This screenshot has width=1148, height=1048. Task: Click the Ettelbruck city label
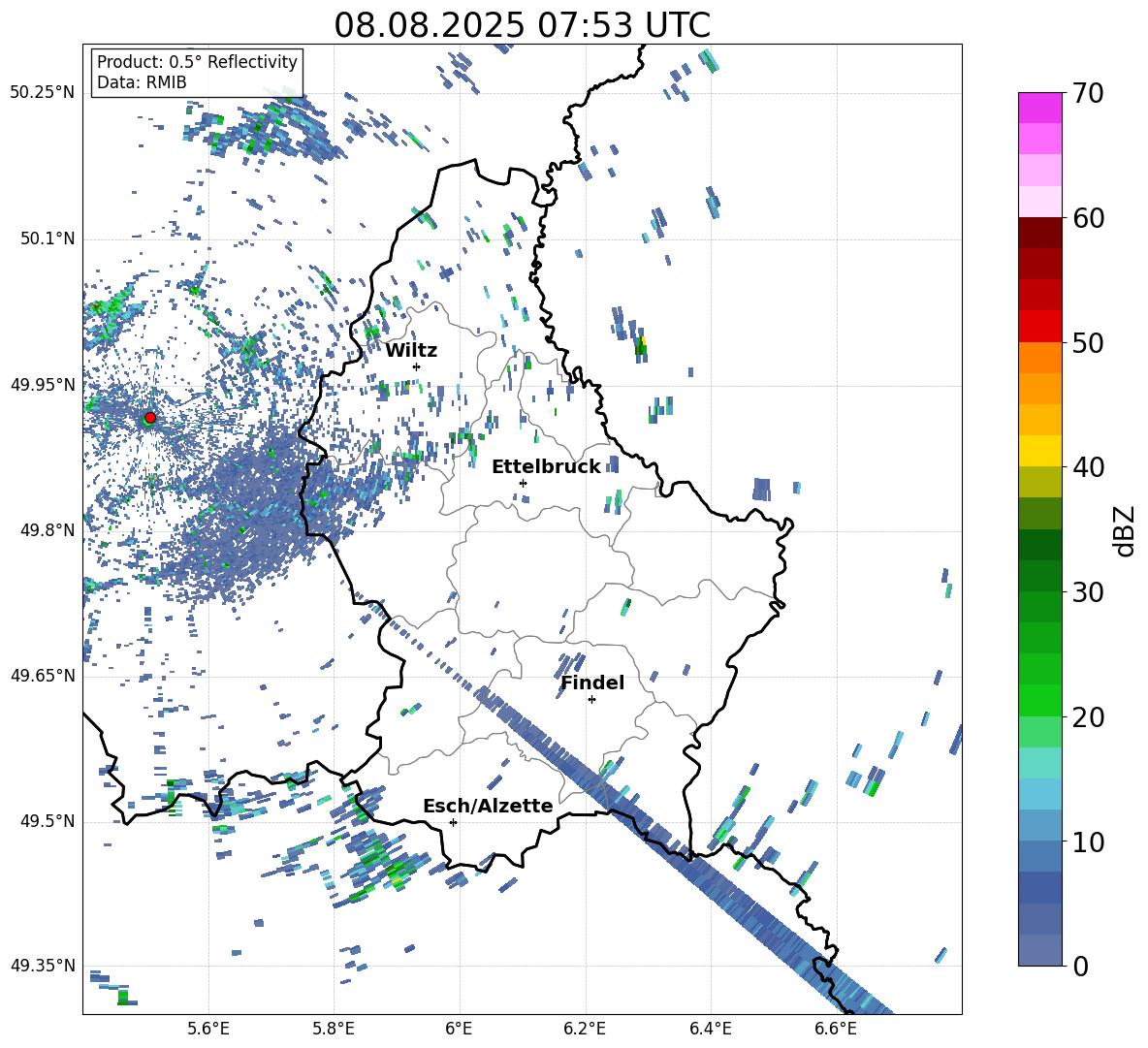click(546, 467)
